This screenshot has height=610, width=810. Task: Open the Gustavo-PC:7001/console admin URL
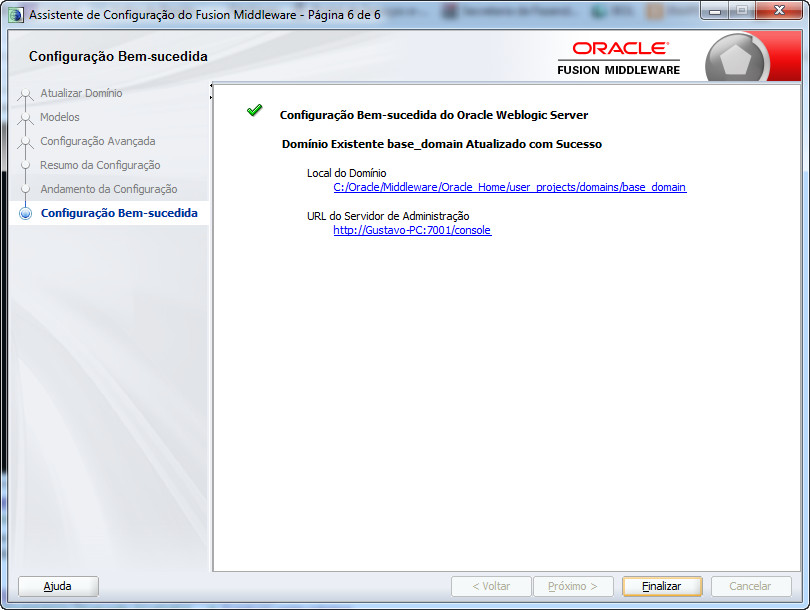tap(412, 230)
